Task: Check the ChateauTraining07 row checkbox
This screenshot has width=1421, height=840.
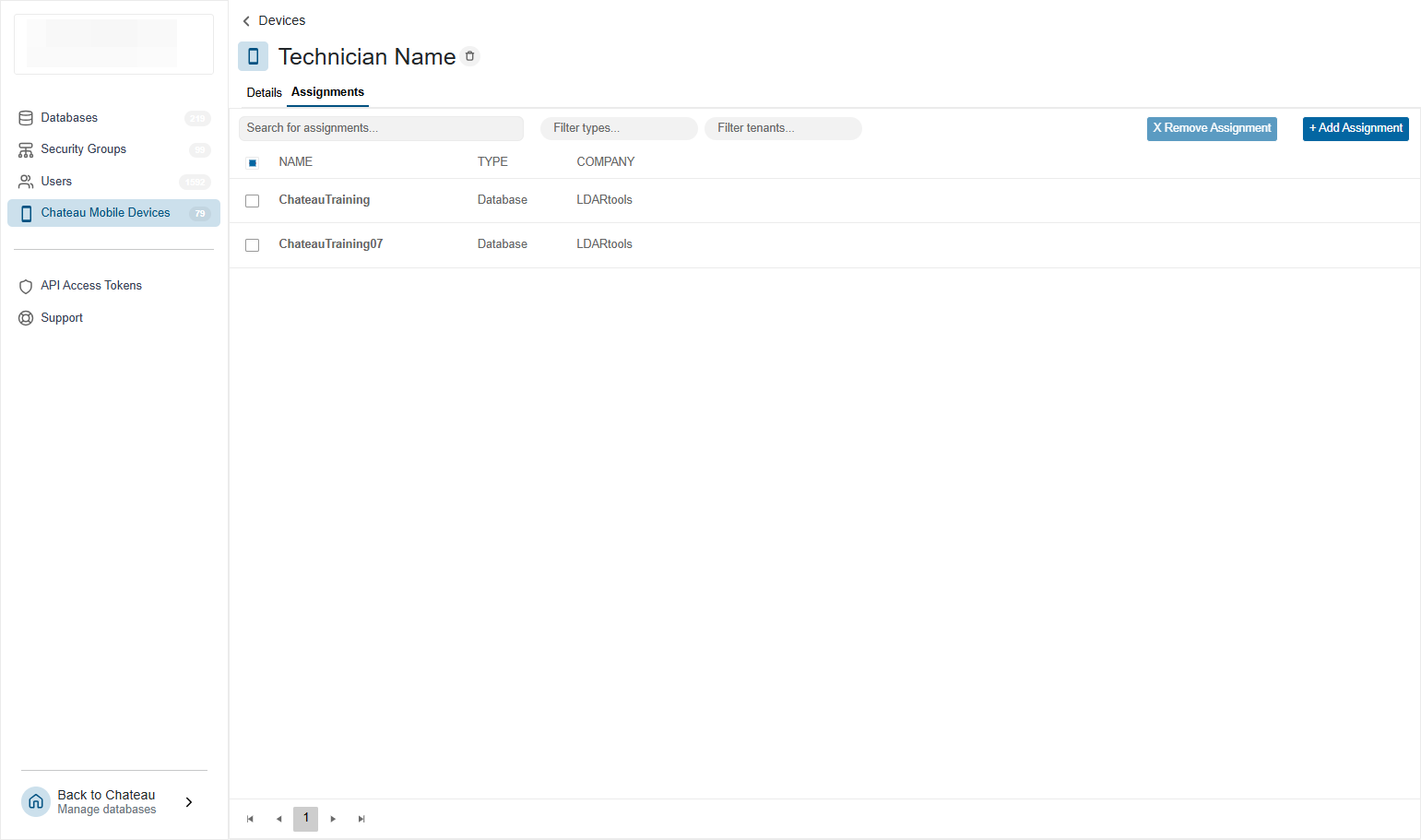Action: coord(253,245)
